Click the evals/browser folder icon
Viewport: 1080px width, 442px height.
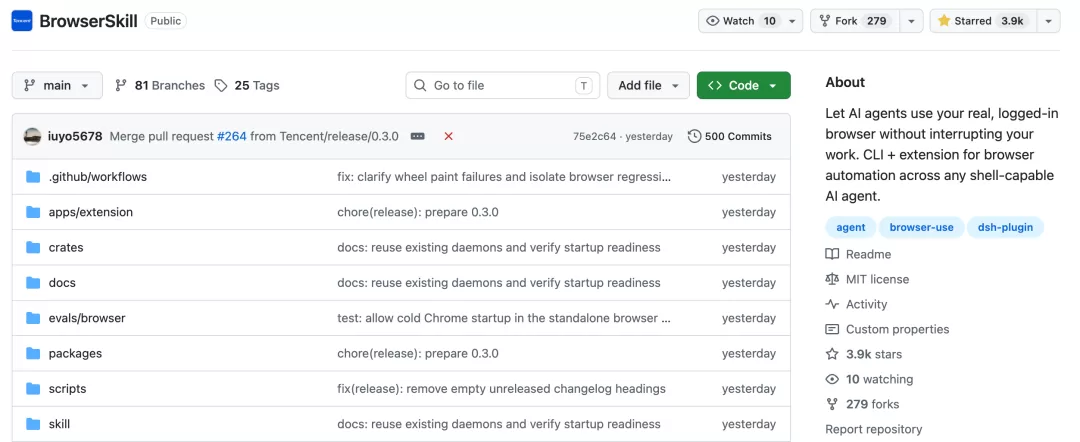(x=33, y=318)
